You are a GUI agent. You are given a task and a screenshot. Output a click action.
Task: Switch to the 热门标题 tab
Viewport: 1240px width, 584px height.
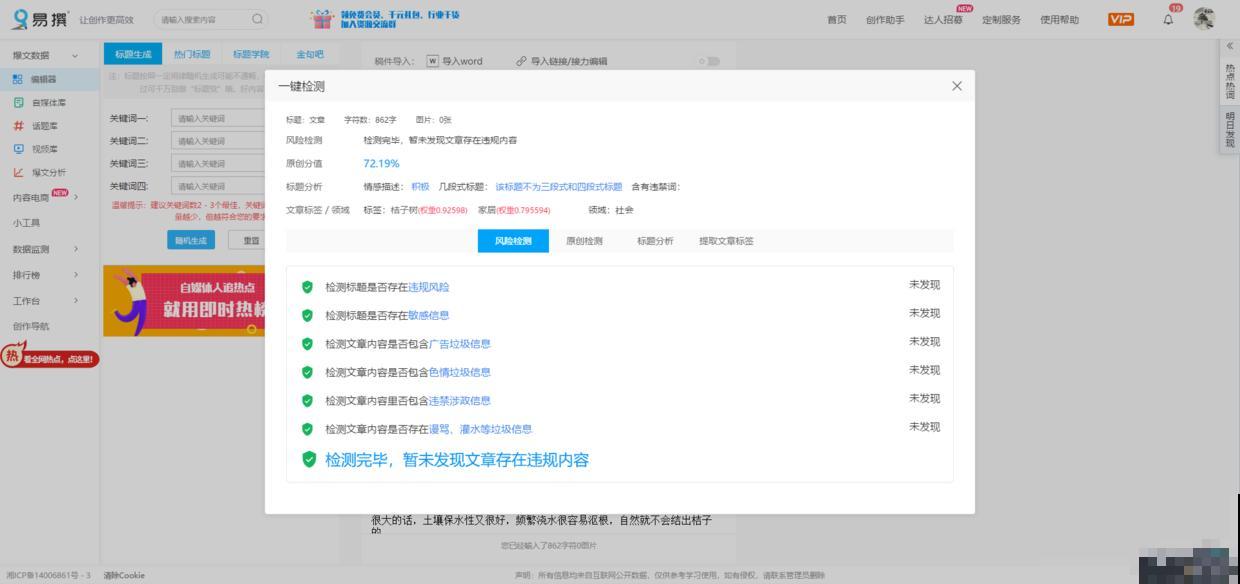[192, 53]
